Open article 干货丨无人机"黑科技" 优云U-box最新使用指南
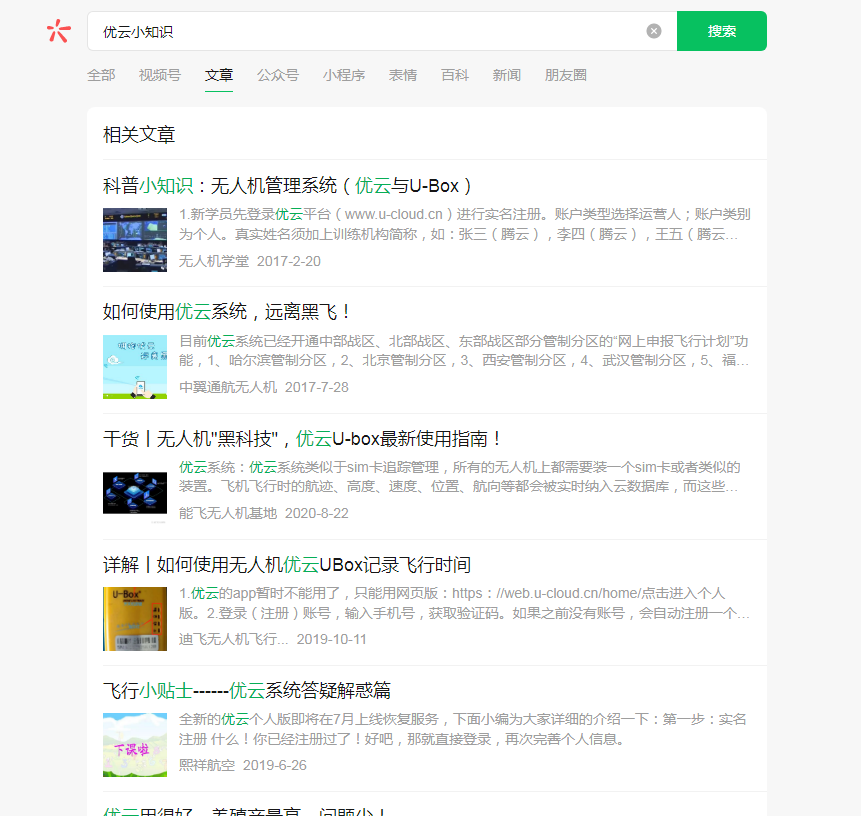This screenshot has width=861, height=816. point(302,438)
